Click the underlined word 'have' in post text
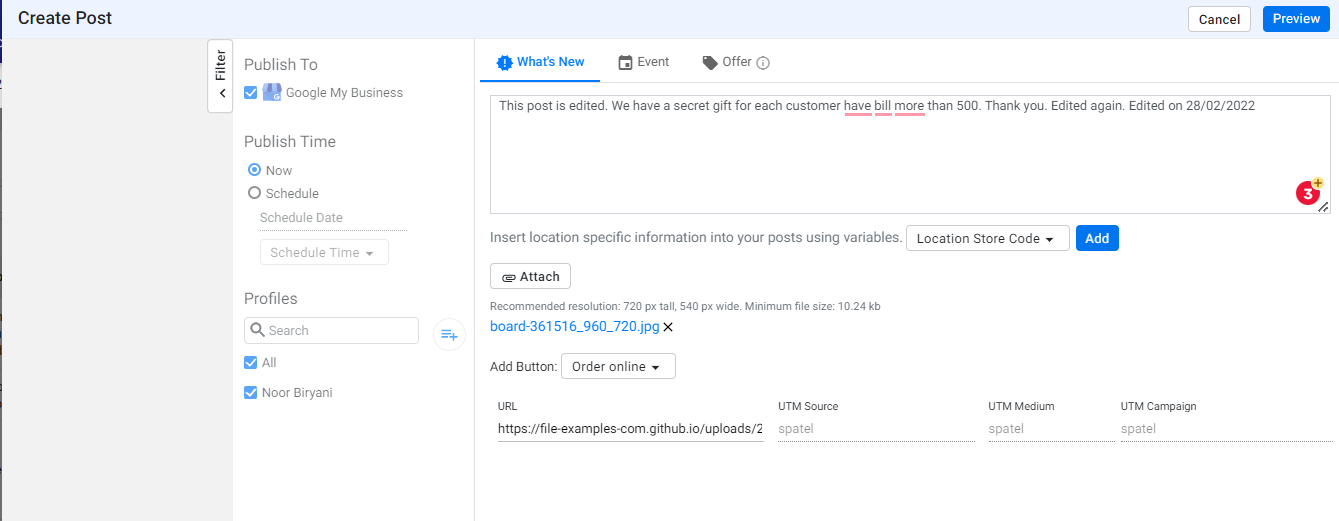This screenshot has height=521, width=1339. pos(857,105)
